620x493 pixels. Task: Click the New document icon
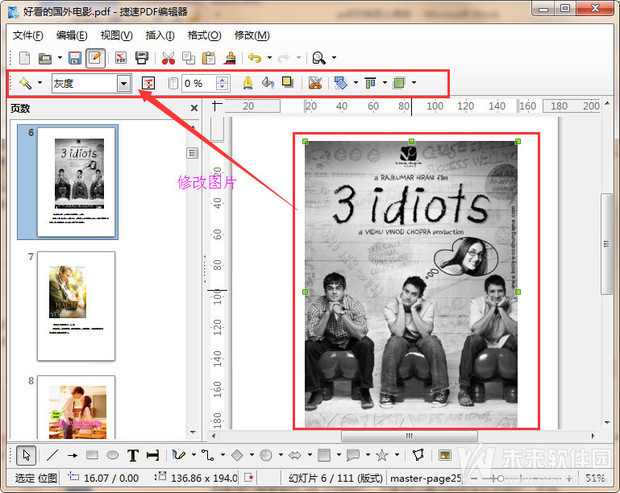[x=25, y=58]
